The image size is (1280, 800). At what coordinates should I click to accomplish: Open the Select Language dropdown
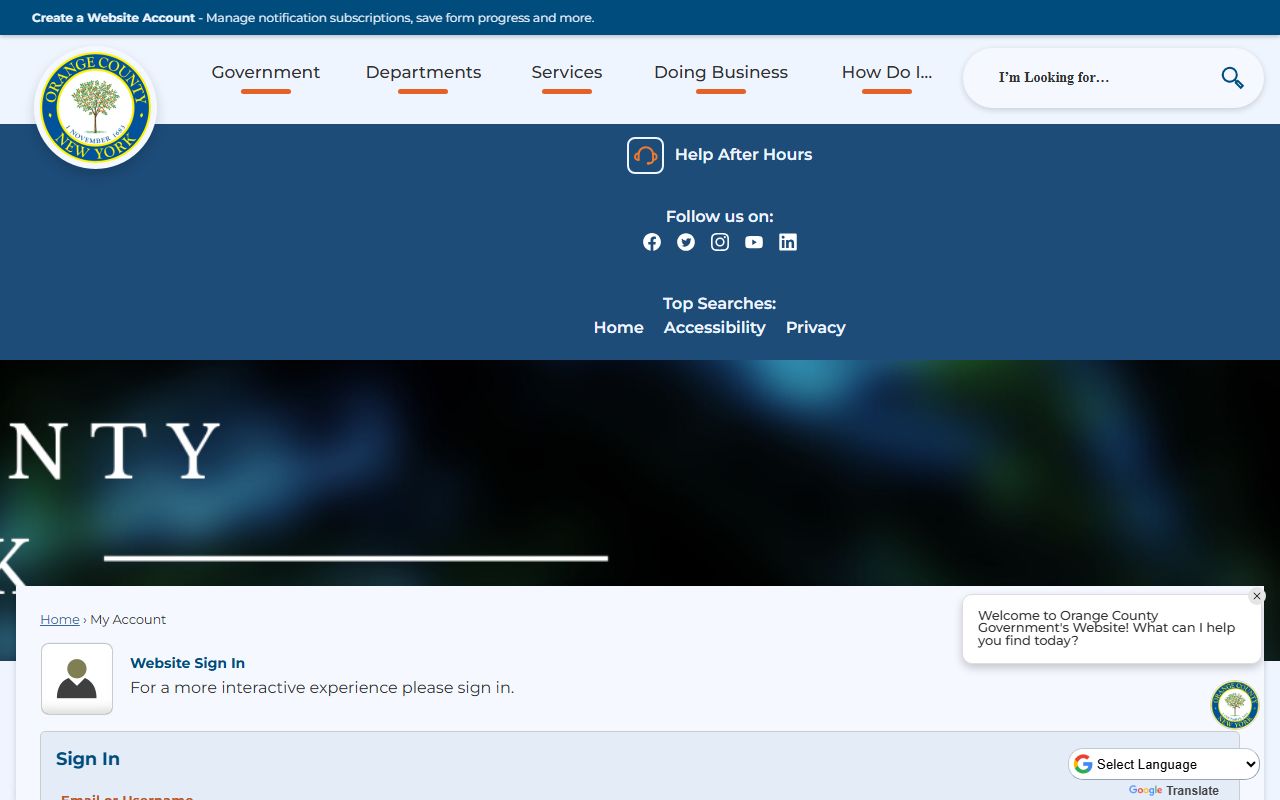1165,764
